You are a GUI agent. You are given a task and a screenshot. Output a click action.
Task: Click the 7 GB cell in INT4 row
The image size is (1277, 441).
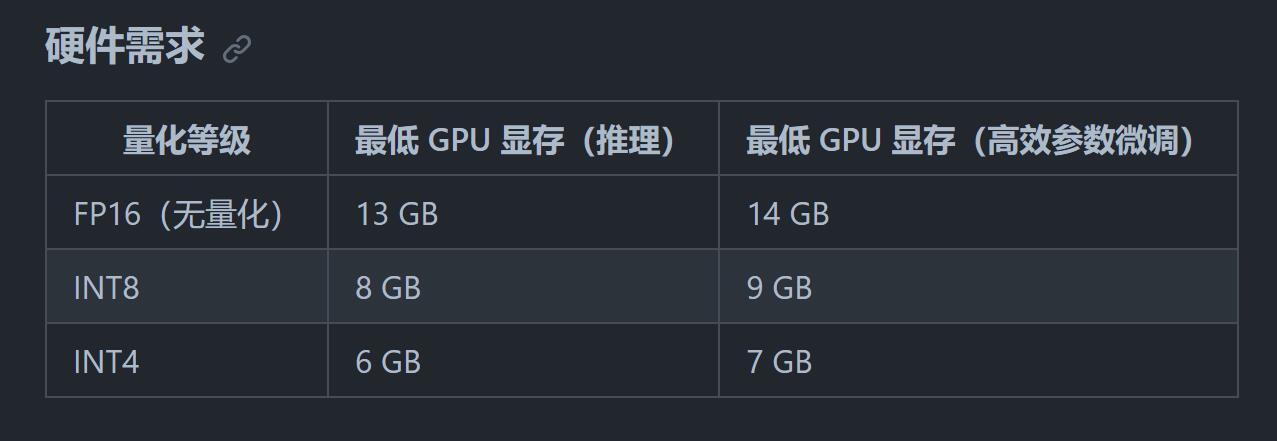coord(779,361)
